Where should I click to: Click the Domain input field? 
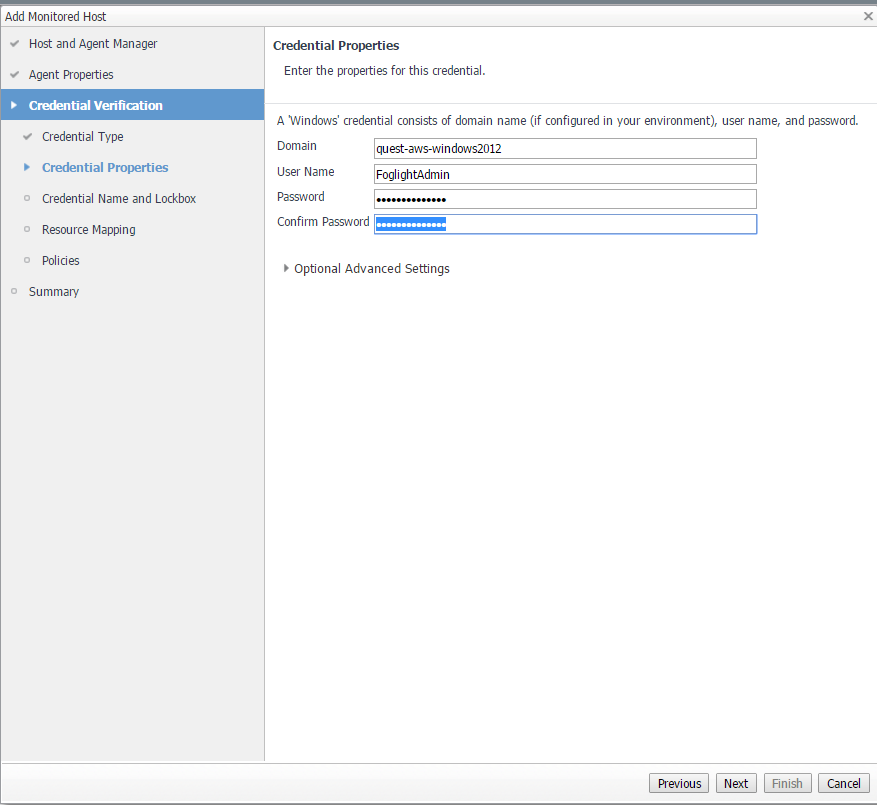[x=565, y=149]
